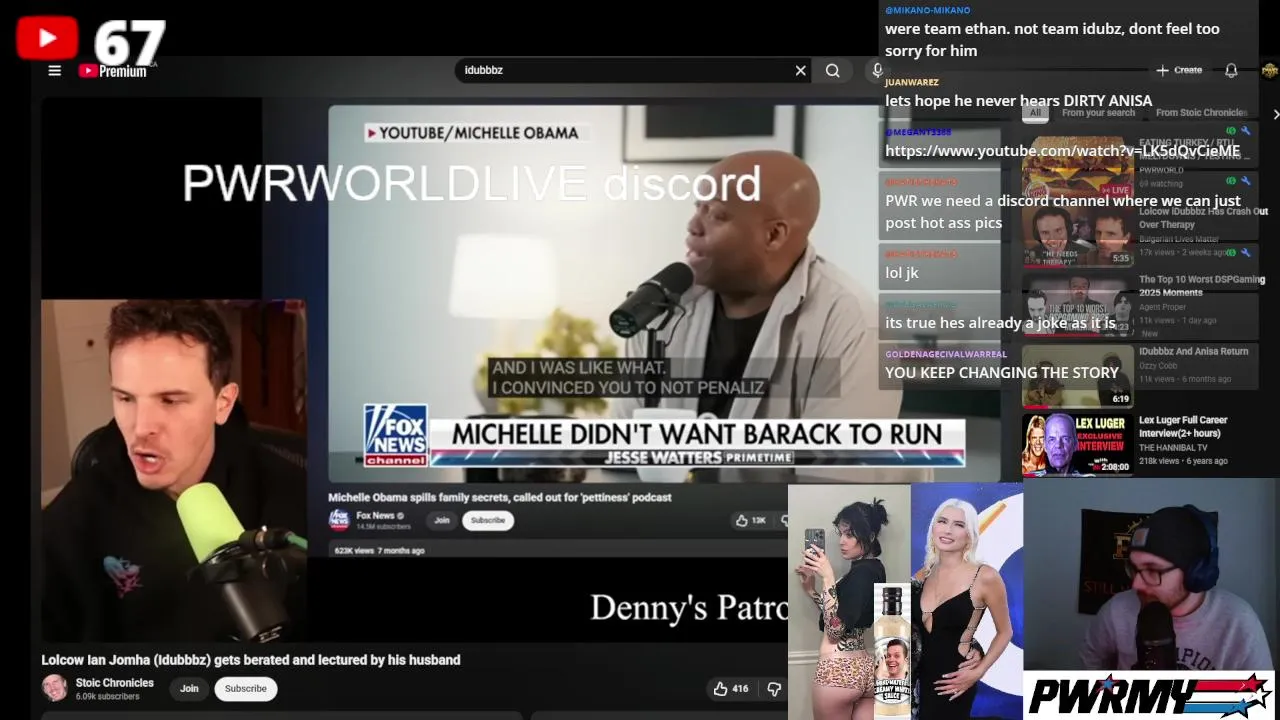Open the Stoic Chronicles channel name
Image resolution: width=1280 pixels, height=720 pixels.
click(115, 683)
